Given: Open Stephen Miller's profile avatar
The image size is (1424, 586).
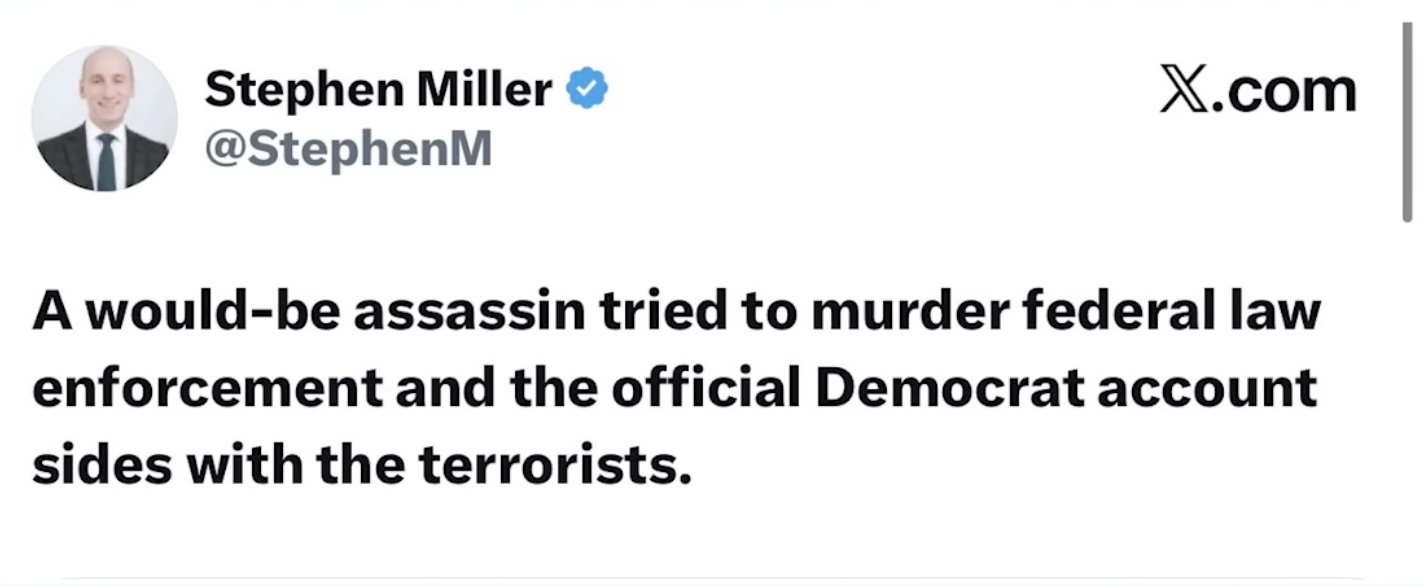Looking at the screenshot, I should click(104, 118).
